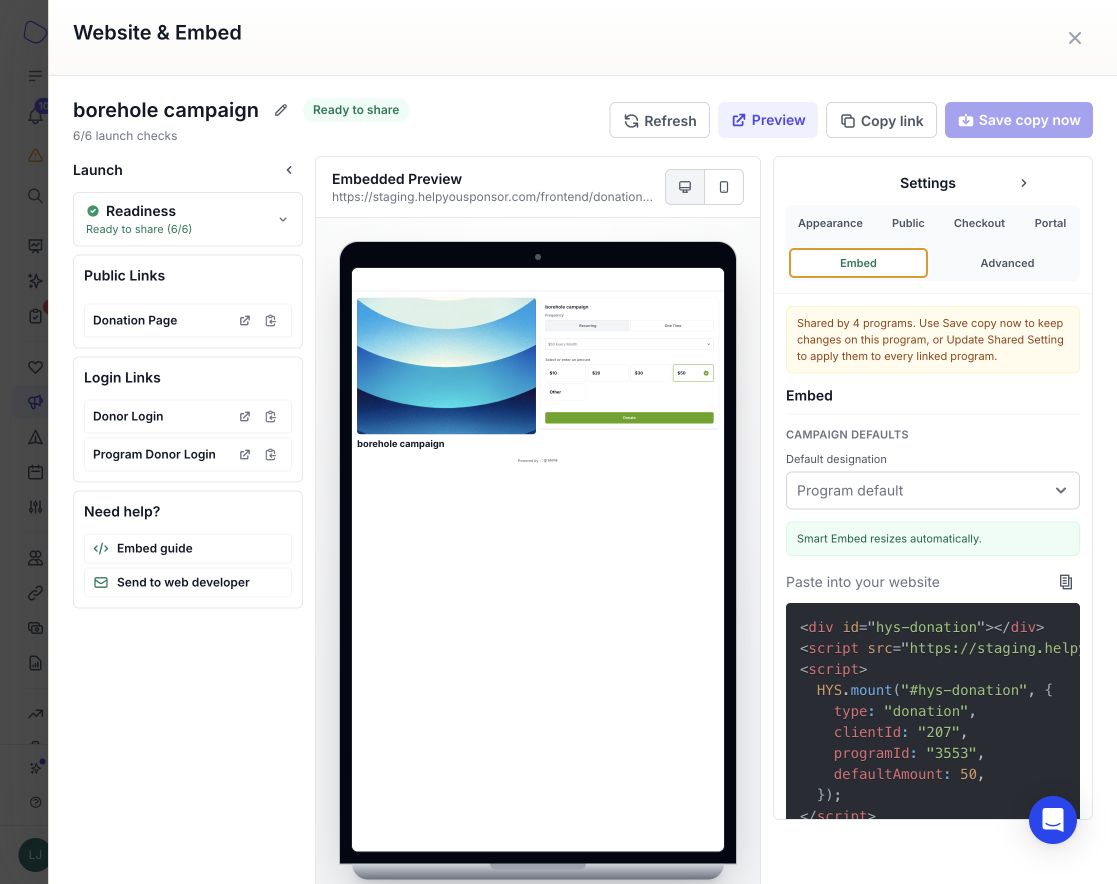Open the Embed guide

(x=188, y=548)
